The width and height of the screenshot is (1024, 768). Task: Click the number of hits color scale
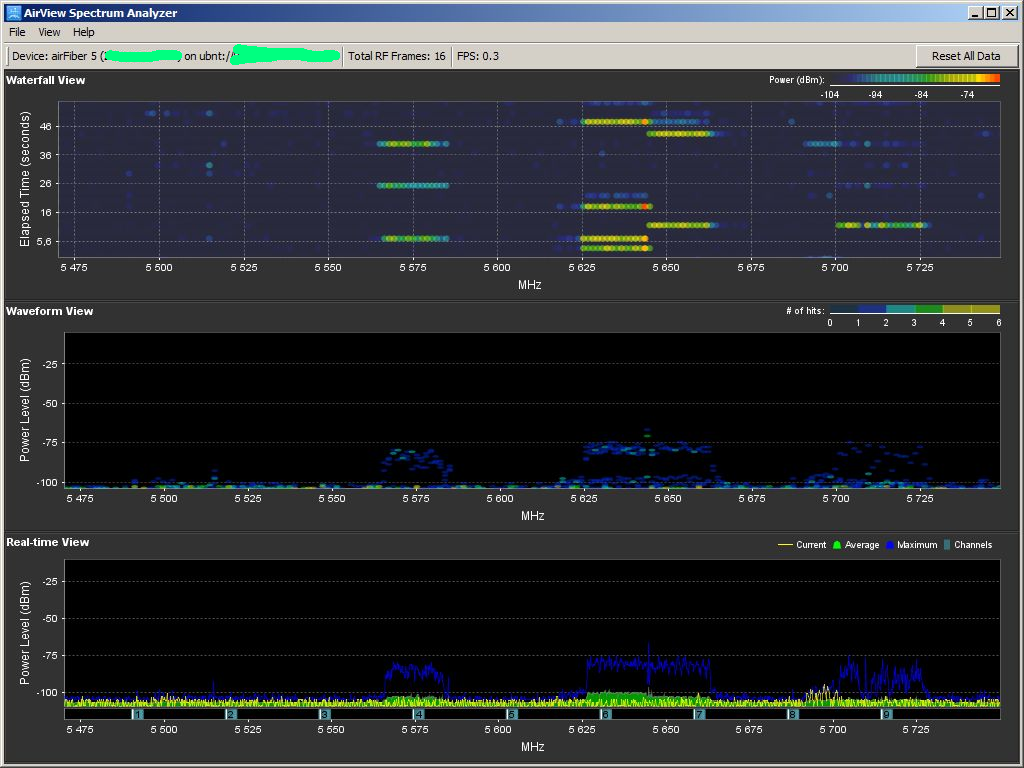click(915, 310)
